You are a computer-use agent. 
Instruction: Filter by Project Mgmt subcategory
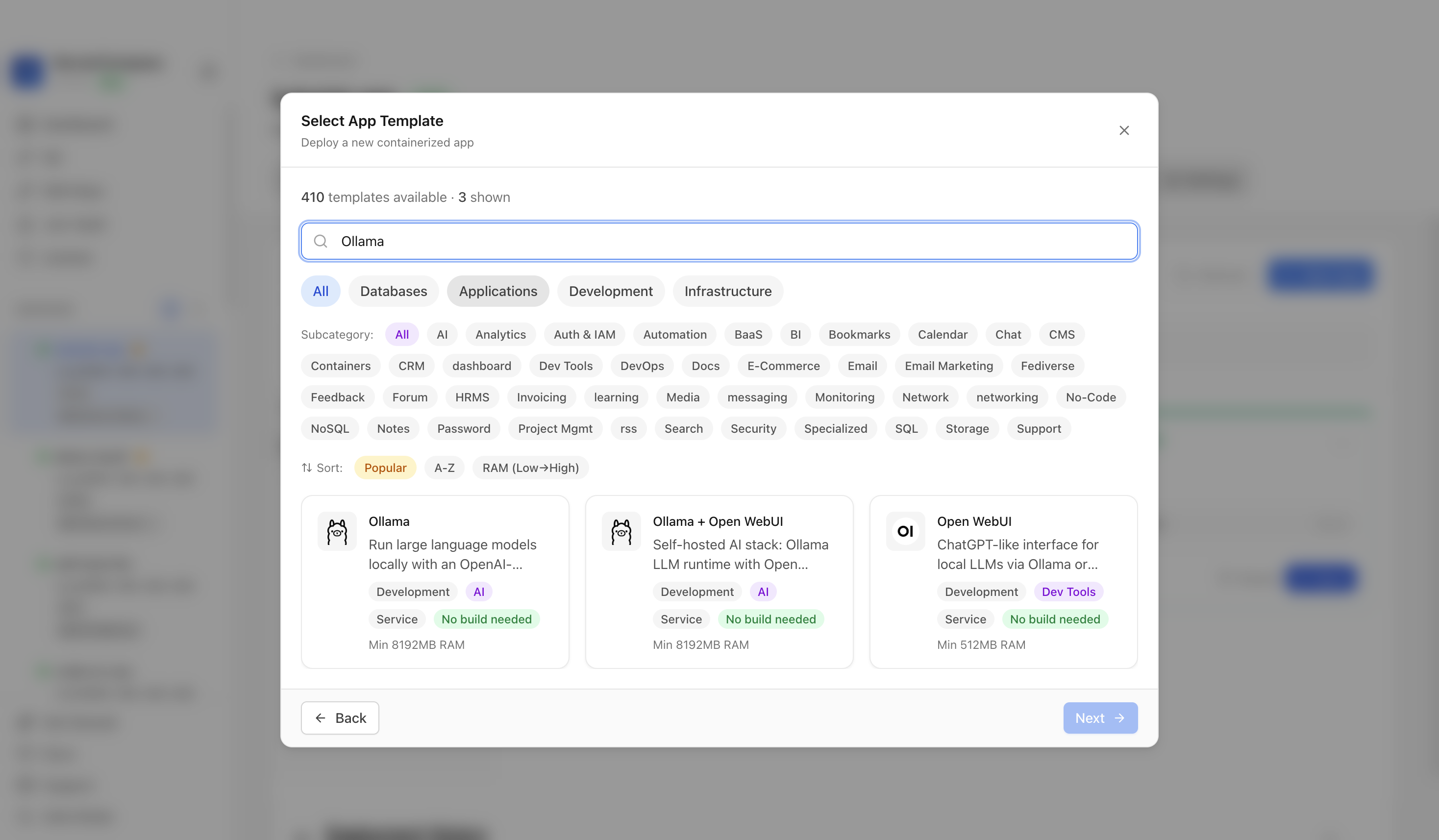(x=556, y=429)
